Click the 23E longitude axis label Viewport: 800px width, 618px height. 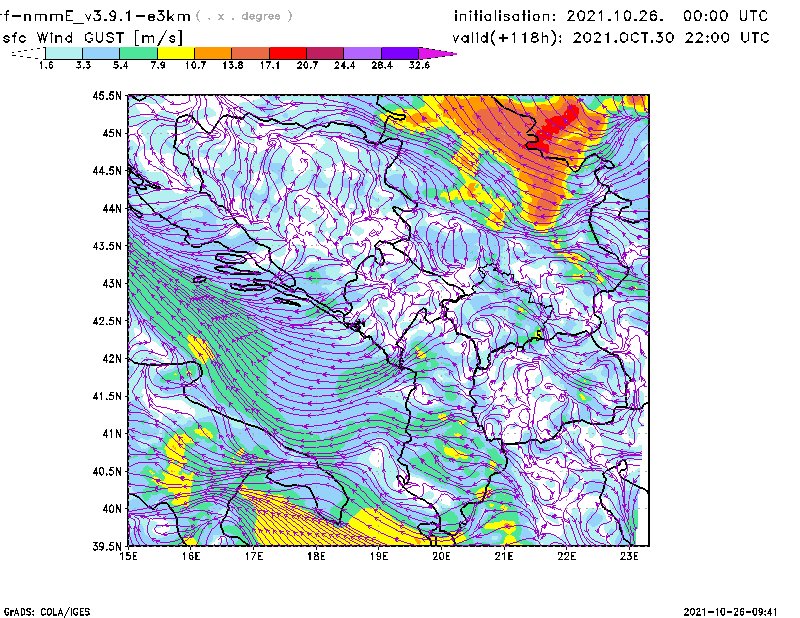629,558
